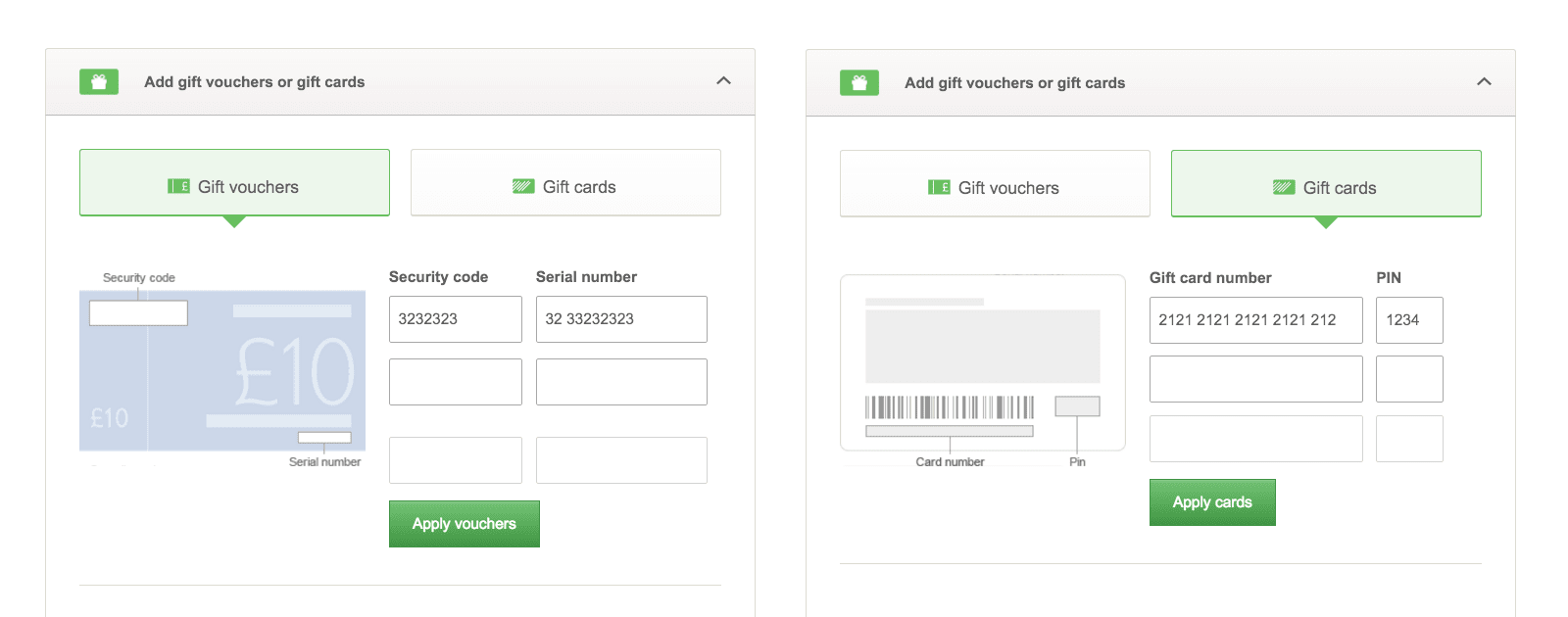Click the green gift icon in left panel header
Screen dimensions: 1568x617
pyautogui.click(x=99, y=82)
